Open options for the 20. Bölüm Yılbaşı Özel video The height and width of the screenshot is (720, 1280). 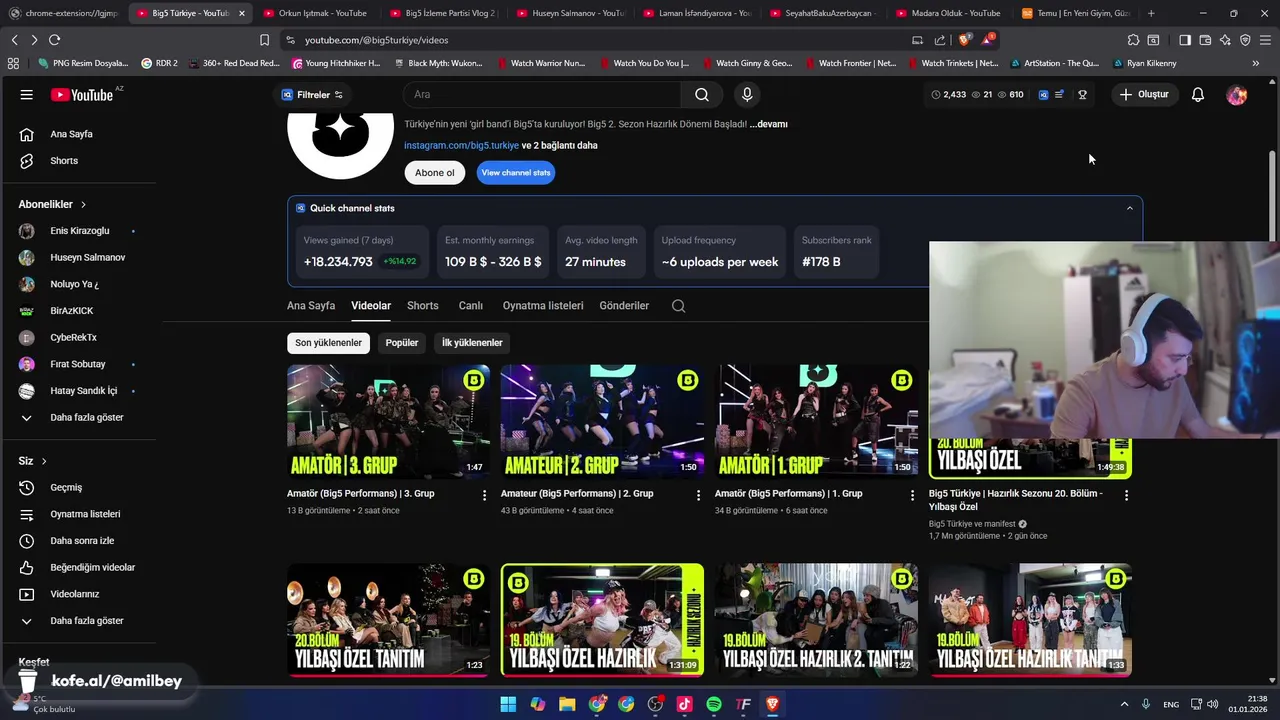[1126, 495]
